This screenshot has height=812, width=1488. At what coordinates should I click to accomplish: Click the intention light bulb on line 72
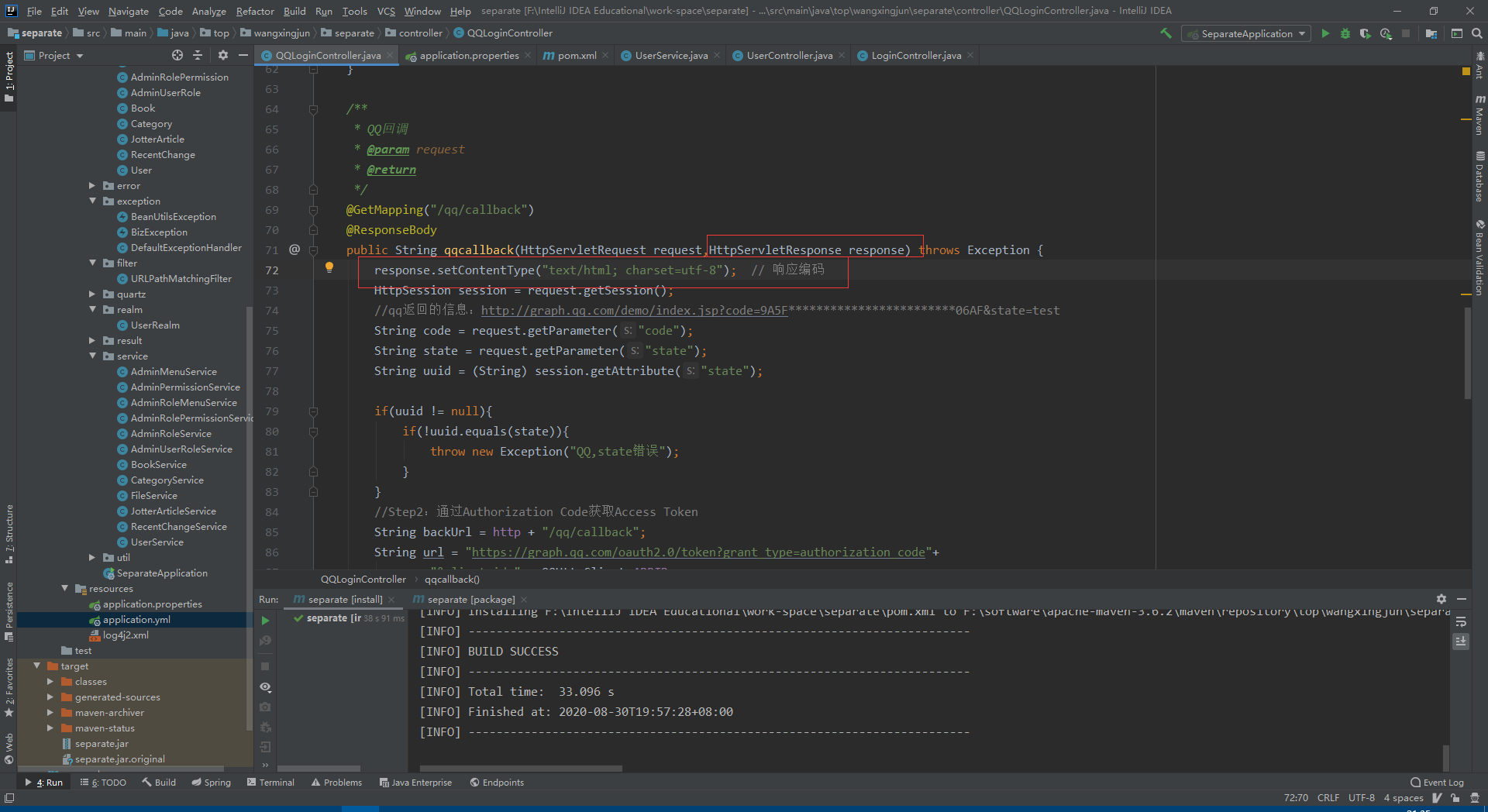[x=329, y=267]
